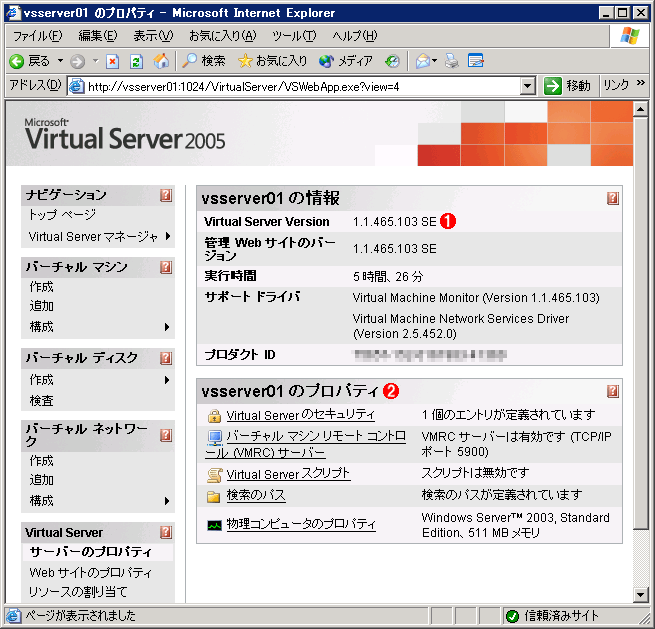Click monitor icon beside VMRC サーバー link

(215, 437)
